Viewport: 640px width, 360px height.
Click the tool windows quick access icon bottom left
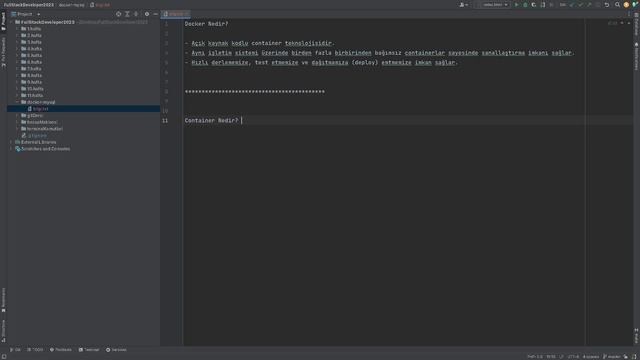pyautogui.click(x=4, y=357)
